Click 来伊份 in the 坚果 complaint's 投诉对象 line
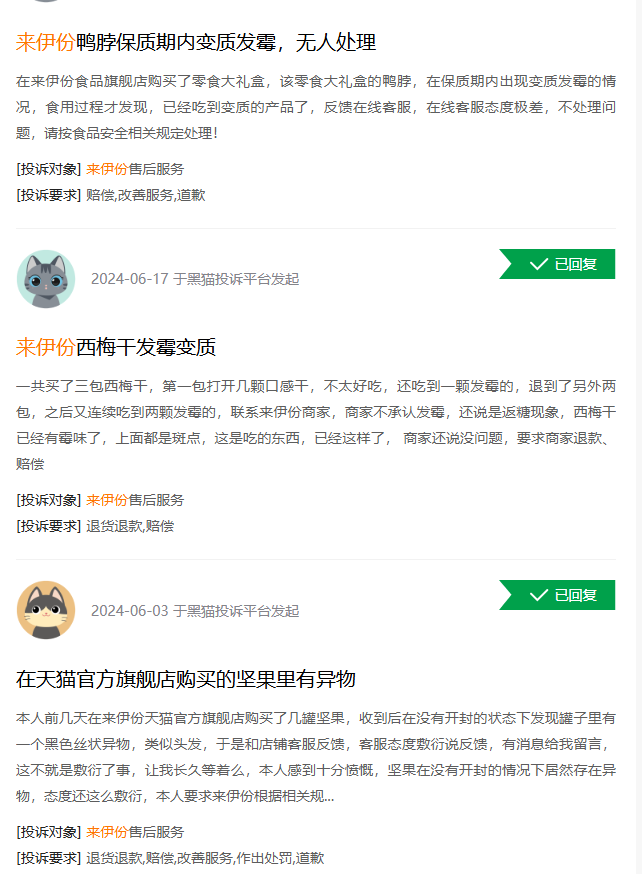642x874 pixels. (x=107, y=832)
